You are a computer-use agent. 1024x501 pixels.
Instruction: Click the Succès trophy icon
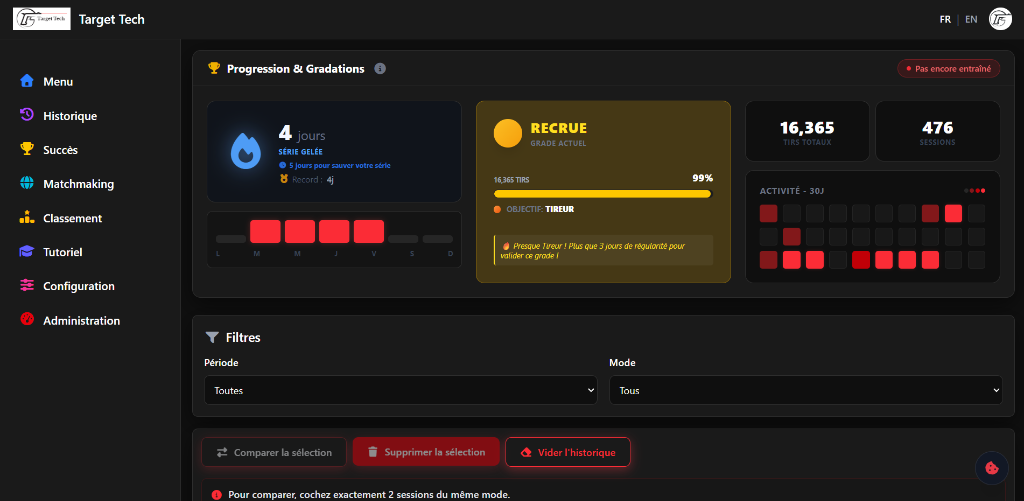[27, 149]
